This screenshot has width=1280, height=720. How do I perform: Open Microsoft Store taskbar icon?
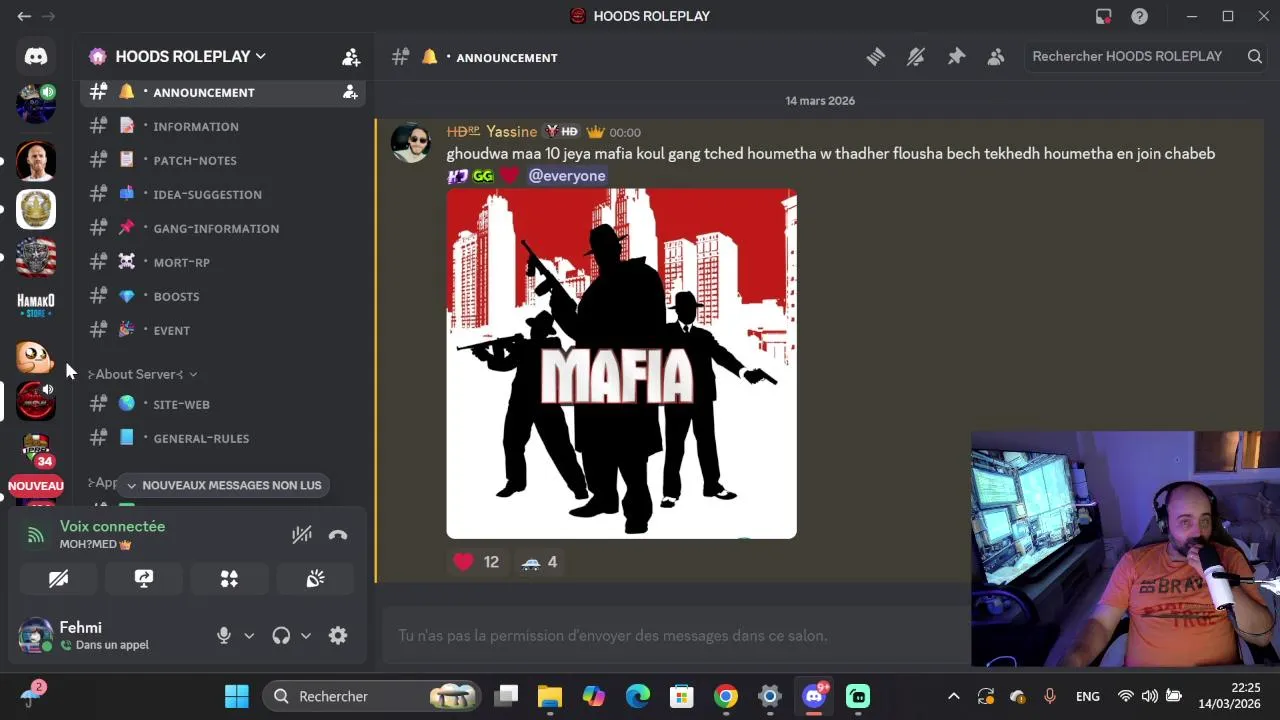pos(682,696)
